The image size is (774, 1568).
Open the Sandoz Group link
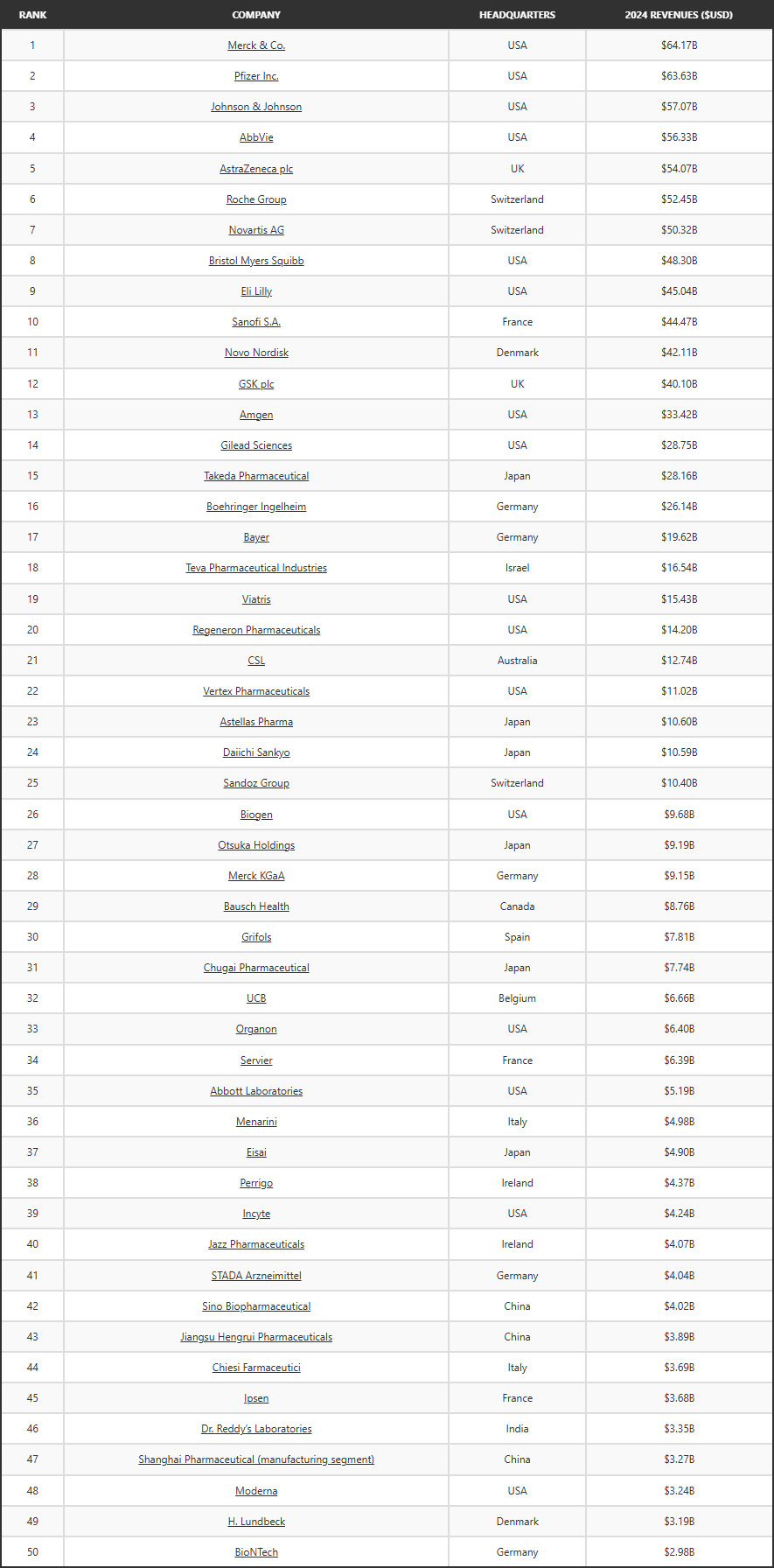coord(256,783)
